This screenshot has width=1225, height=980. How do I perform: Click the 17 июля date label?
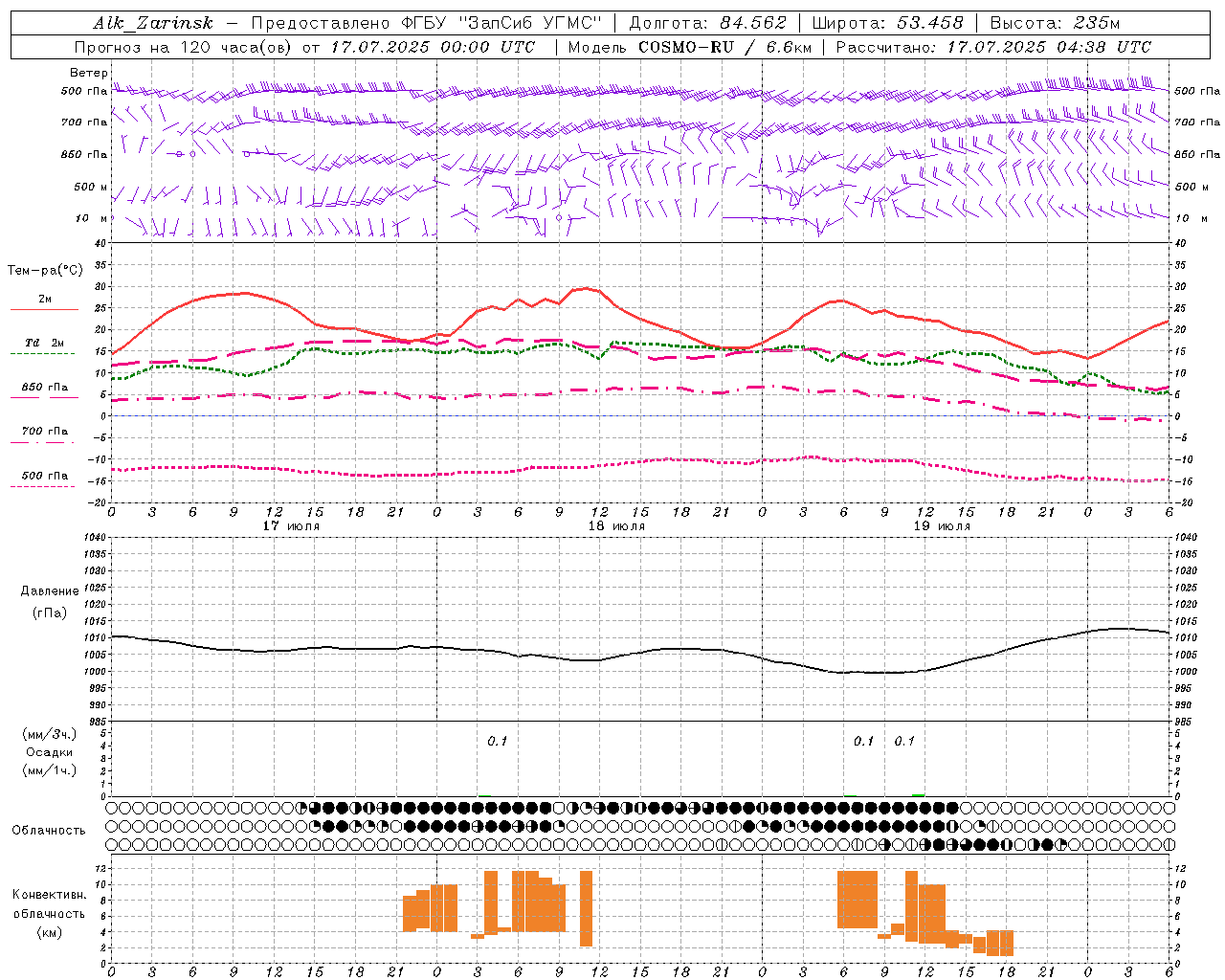point(291,526)
